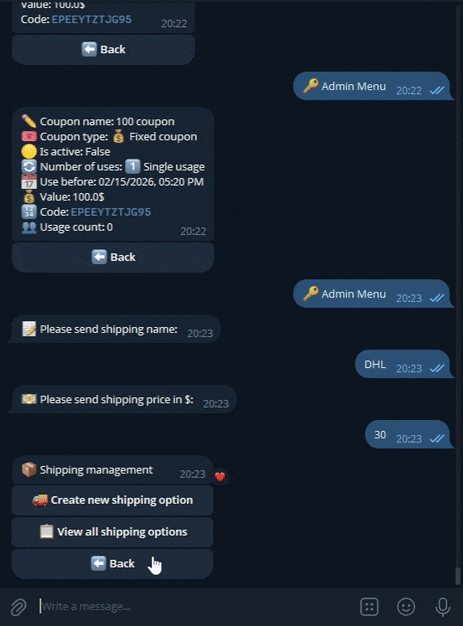Click the microphone voice message icon
Image resolution: width=463 pixels, height=626 pixels.
click(442, 607)
